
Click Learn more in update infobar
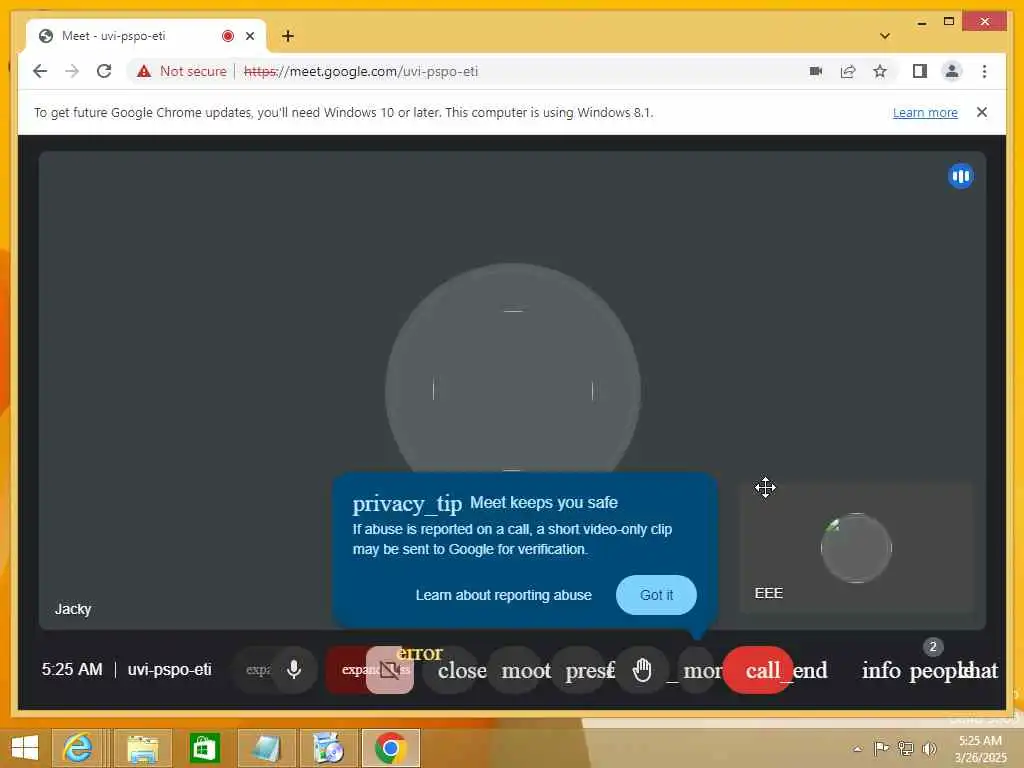(925, 112)
